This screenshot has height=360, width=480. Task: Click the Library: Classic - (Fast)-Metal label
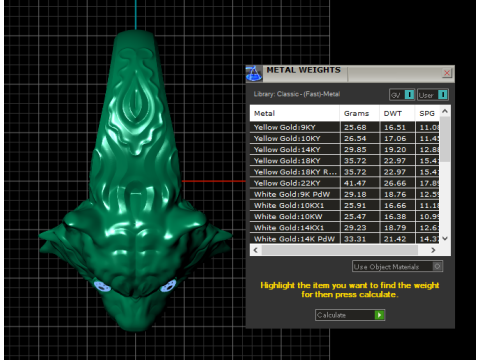(297, 94)
